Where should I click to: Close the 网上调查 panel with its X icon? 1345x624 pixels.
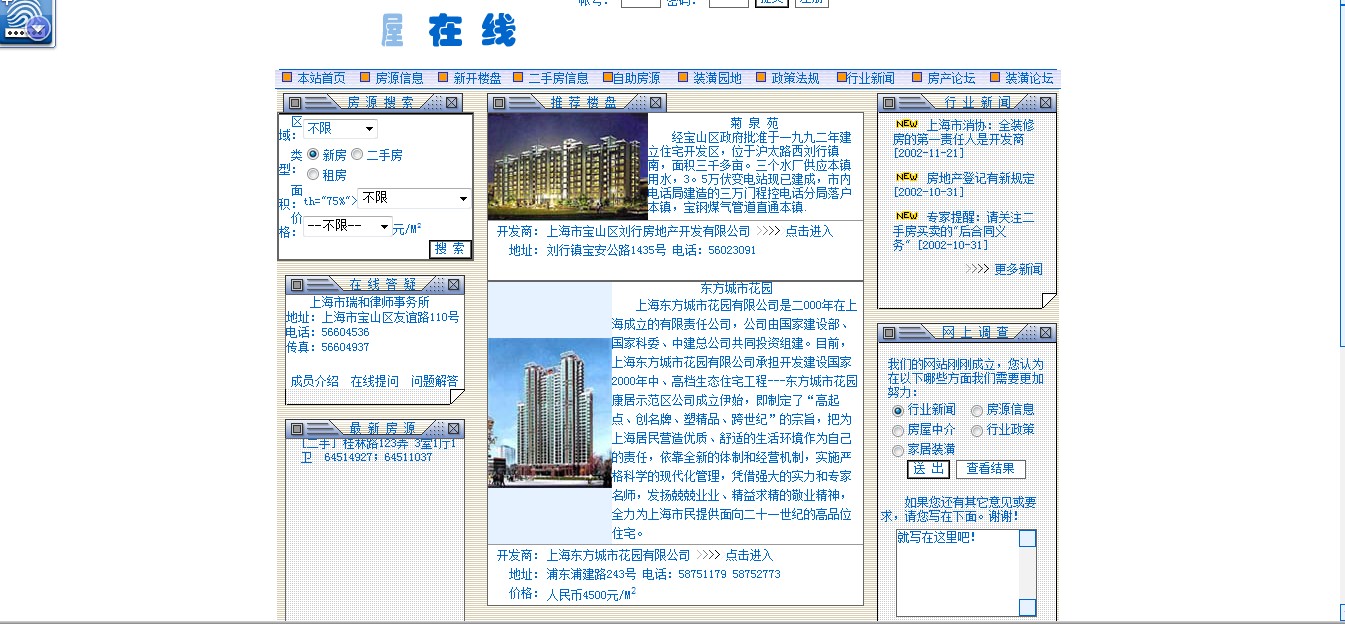1046,333
